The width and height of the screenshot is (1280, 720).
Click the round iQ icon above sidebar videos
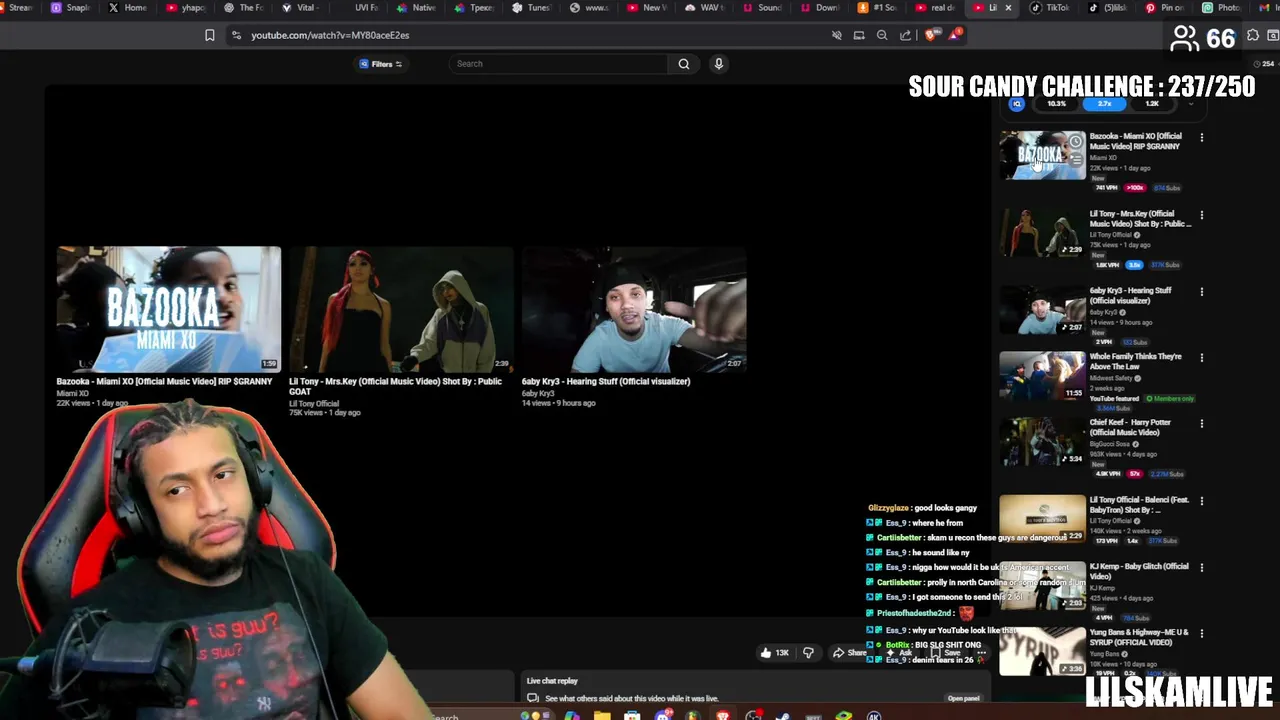point(1017,104)
